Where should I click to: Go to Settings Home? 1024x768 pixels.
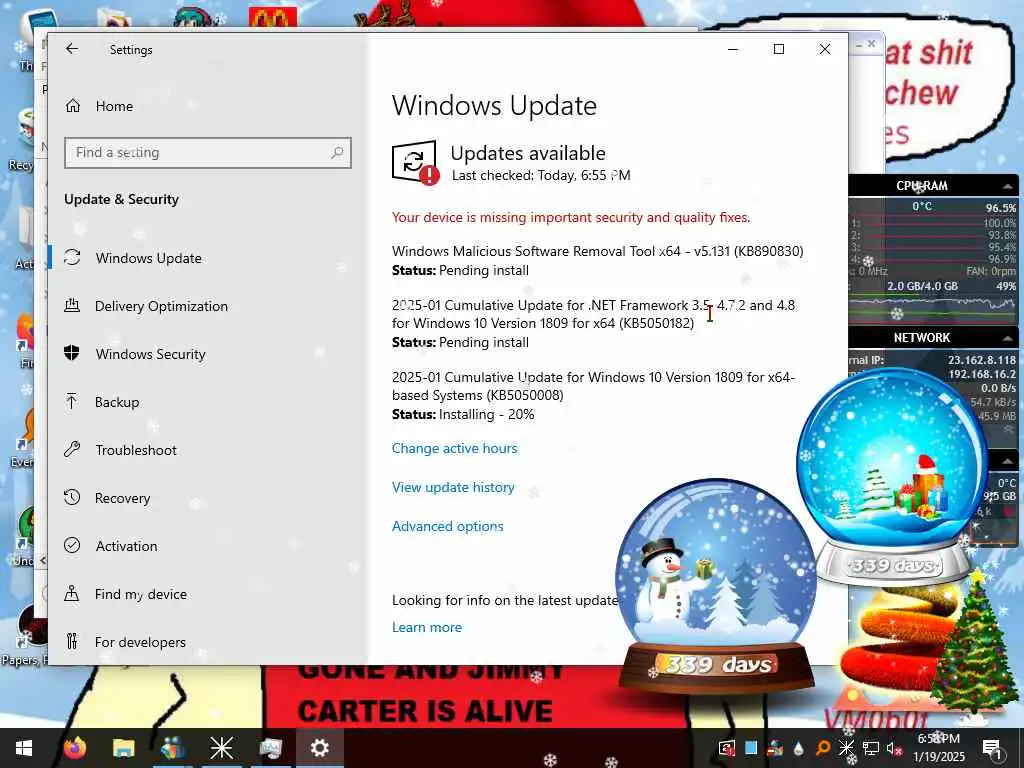114,106
